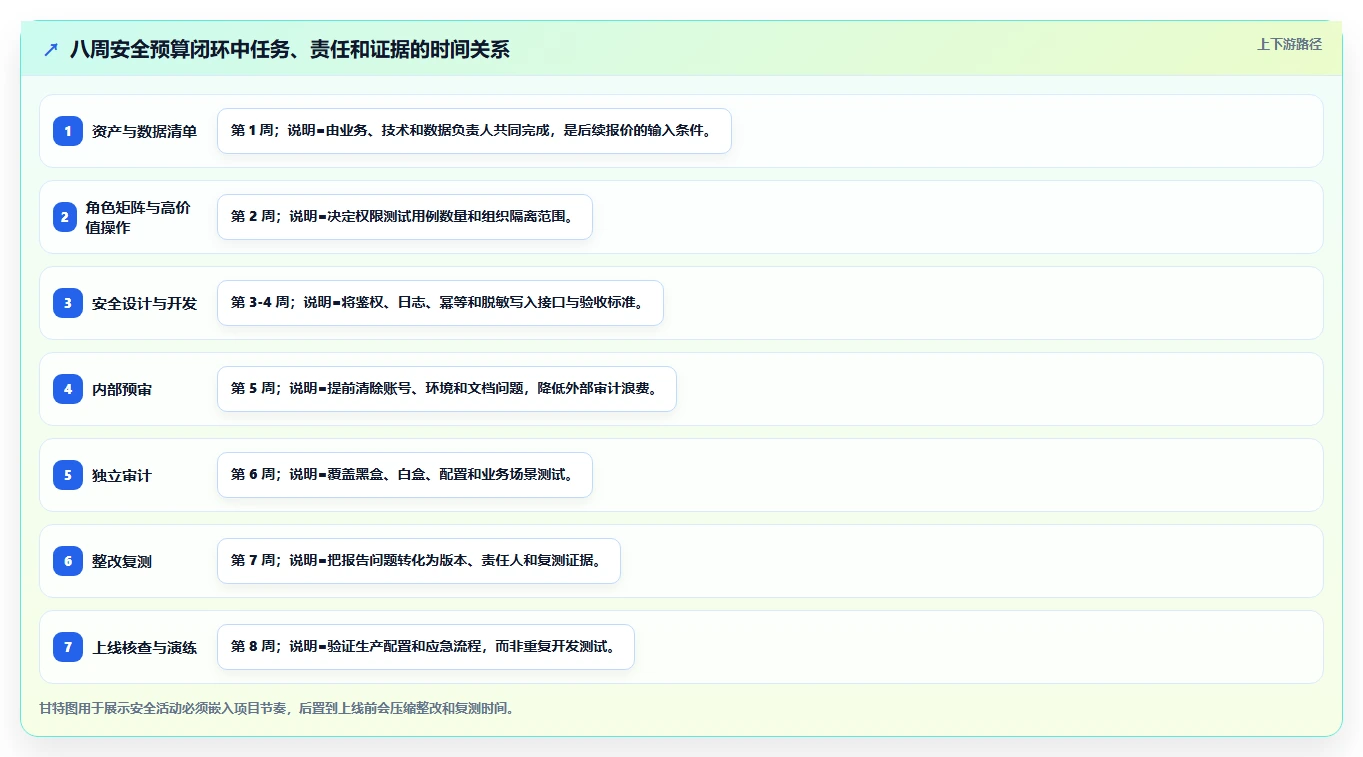Open the 第 3-4 周 description box
Viewport: 1363px width, 757px height.
tap(440, 303)
